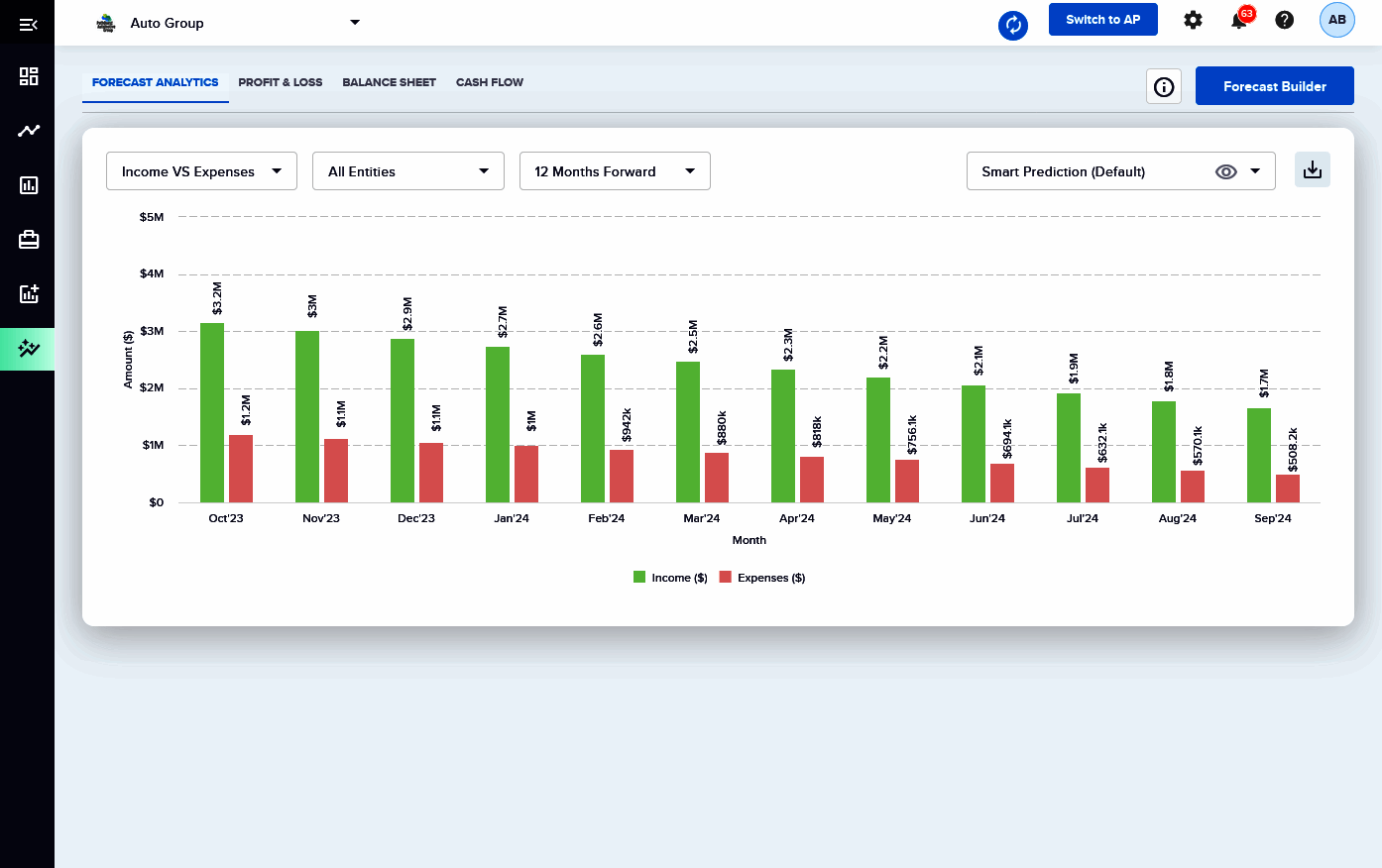The image size is (1382, 868).
Task: Open the trend line chart sidebar icon
Action: click(28, 131)
